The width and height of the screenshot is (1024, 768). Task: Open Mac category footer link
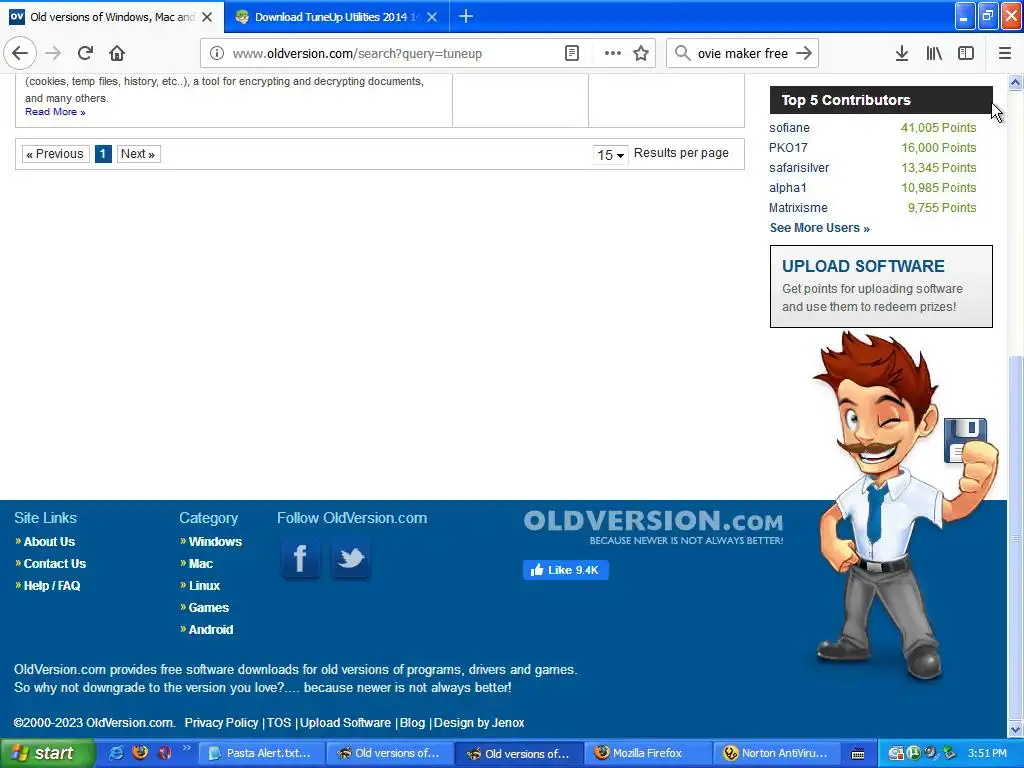(x=200, y=564)
